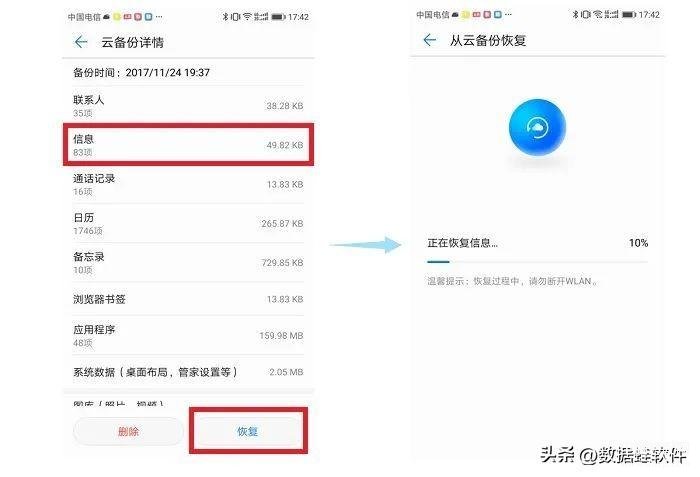This screenshot has height=477, width=700.
Task: Select the 浏览器书签 backup item
Action: (188, 299)
